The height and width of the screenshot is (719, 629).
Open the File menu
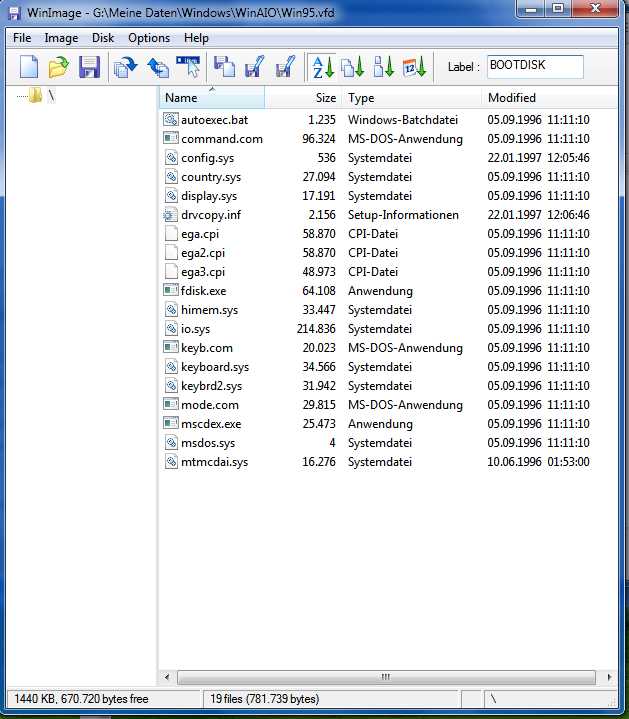(22, 38)
